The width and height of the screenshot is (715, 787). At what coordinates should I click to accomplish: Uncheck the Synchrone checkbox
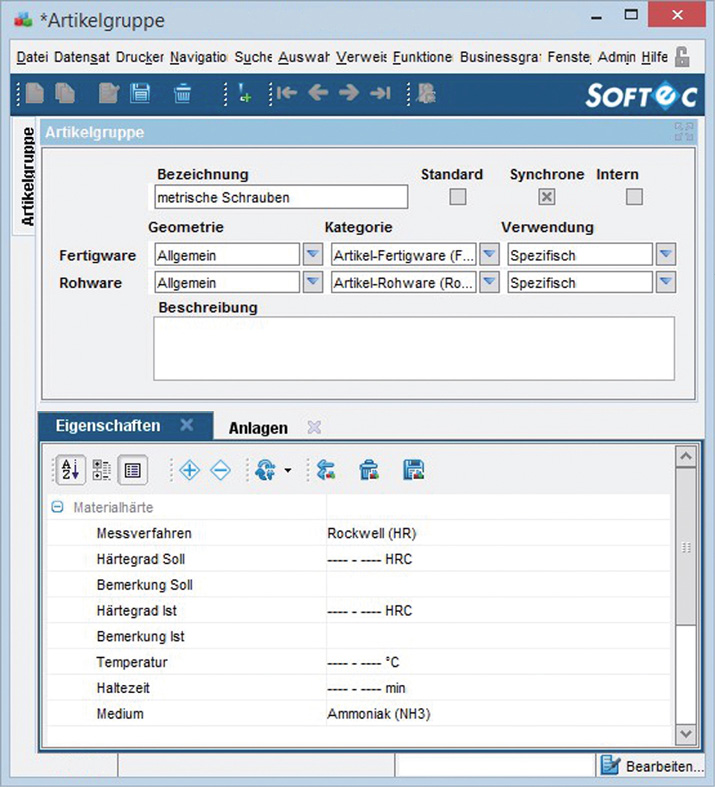(x=546, y=197)
